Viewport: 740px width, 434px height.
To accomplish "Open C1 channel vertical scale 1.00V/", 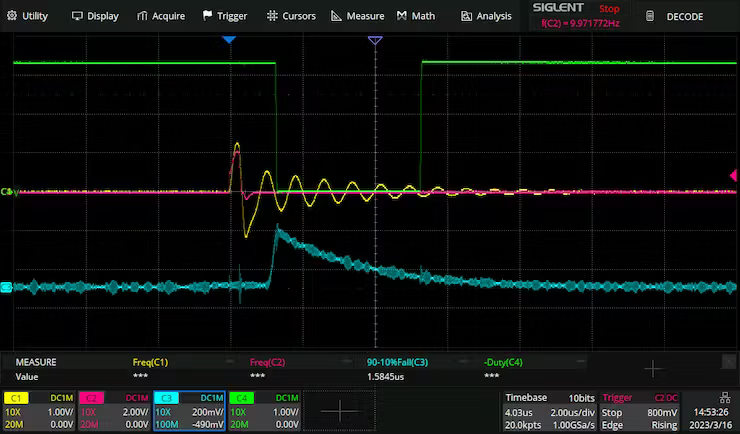I will tap(60, 412).
